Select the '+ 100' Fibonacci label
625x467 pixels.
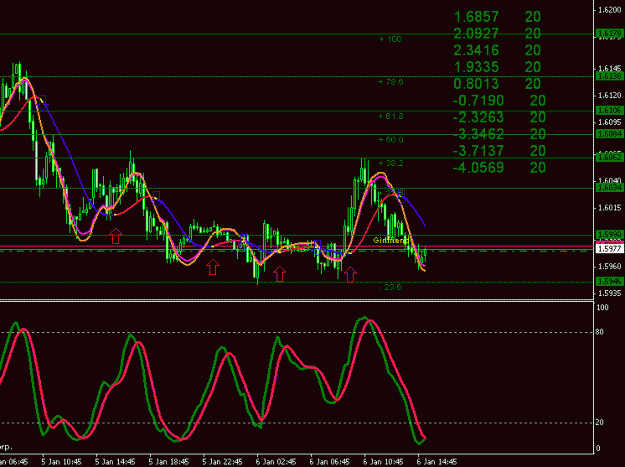tap(390, 39)
